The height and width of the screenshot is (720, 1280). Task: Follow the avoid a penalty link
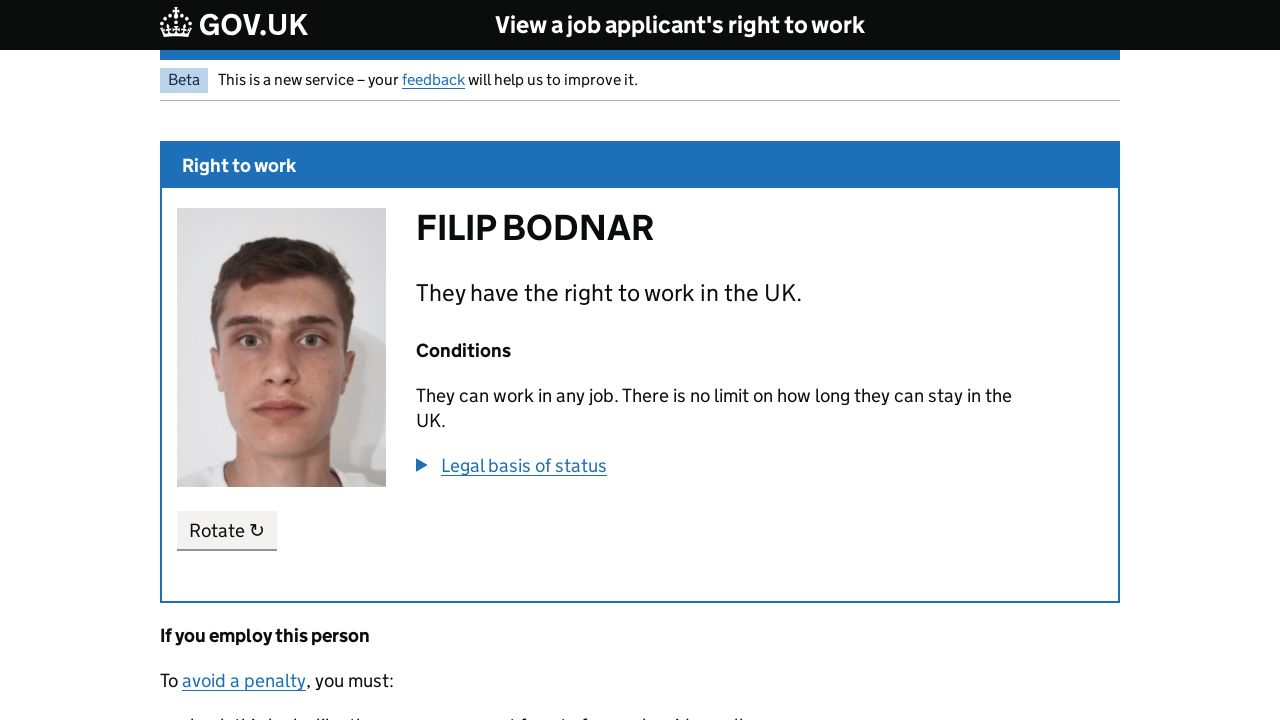click(x=244, y=681)
